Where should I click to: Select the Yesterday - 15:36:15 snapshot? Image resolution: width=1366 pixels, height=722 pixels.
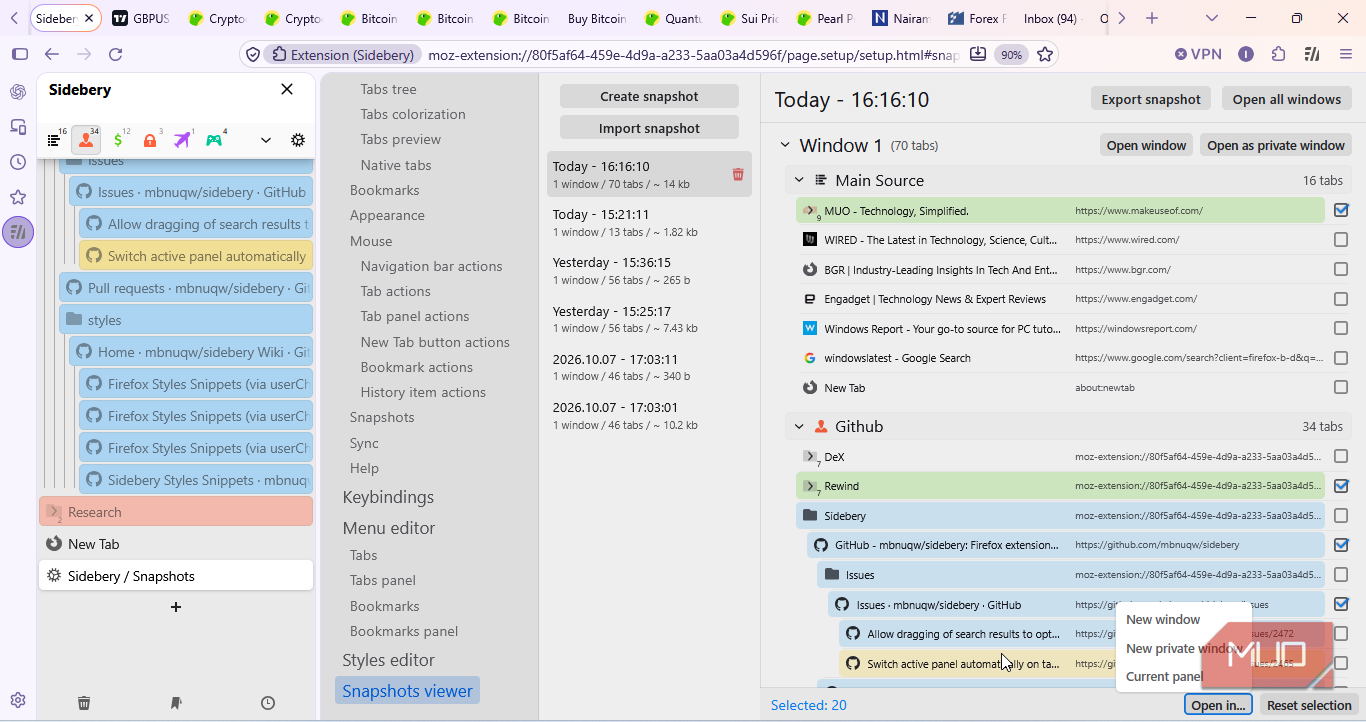(649, 270)
